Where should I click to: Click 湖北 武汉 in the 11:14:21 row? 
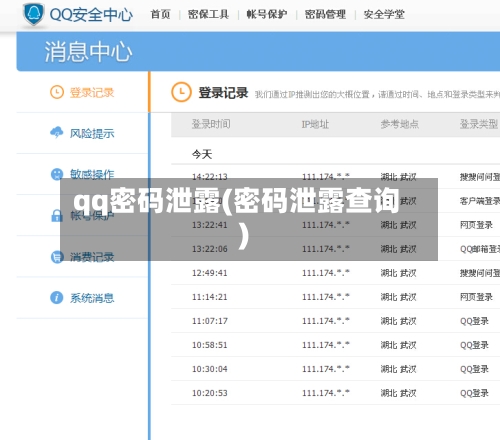[x=399, y=297]
